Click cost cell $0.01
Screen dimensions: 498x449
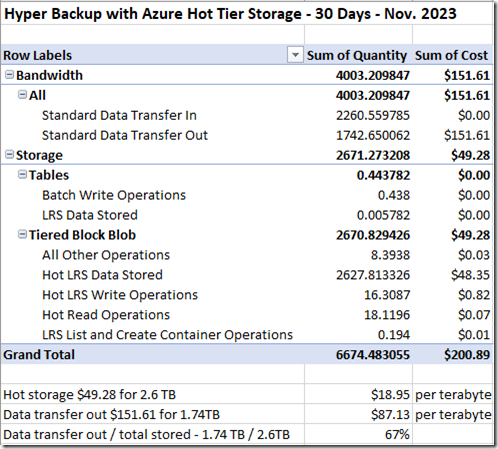tap(474, 335)
